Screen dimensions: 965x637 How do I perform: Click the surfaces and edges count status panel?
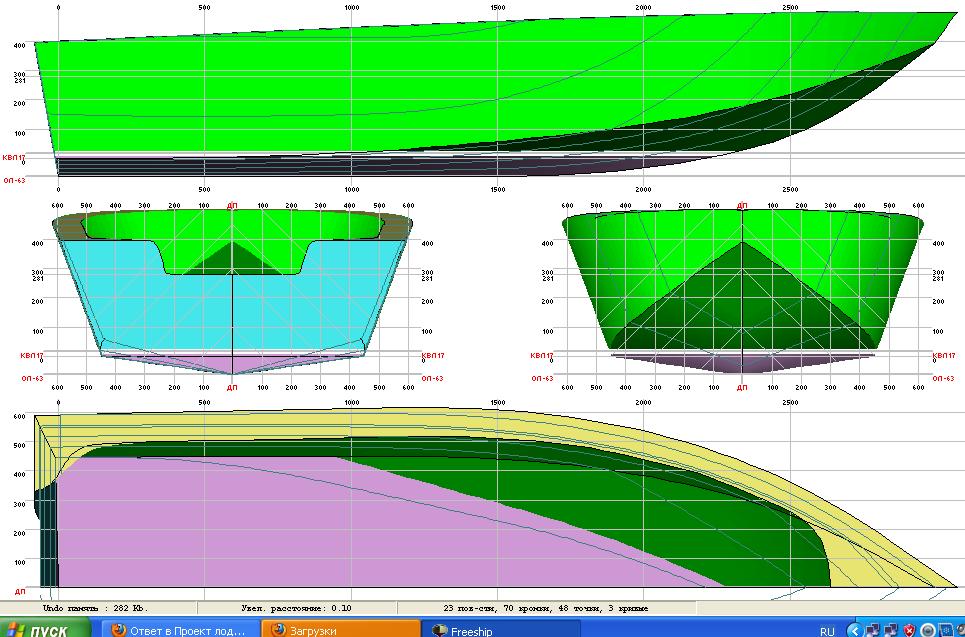point(545,607)
